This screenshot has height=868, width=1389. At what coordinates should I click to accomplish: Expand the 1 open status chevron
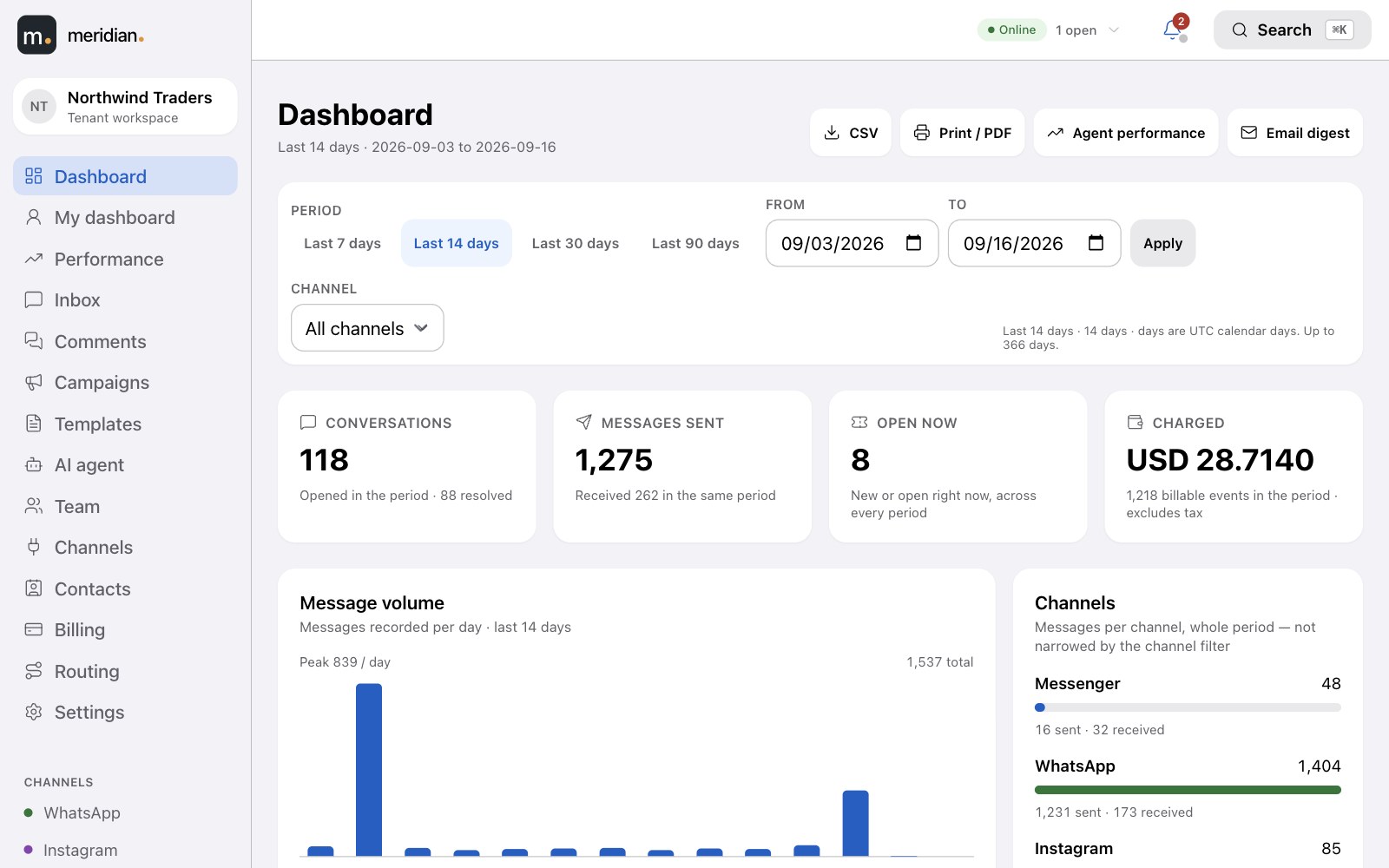click(1114, 30)
